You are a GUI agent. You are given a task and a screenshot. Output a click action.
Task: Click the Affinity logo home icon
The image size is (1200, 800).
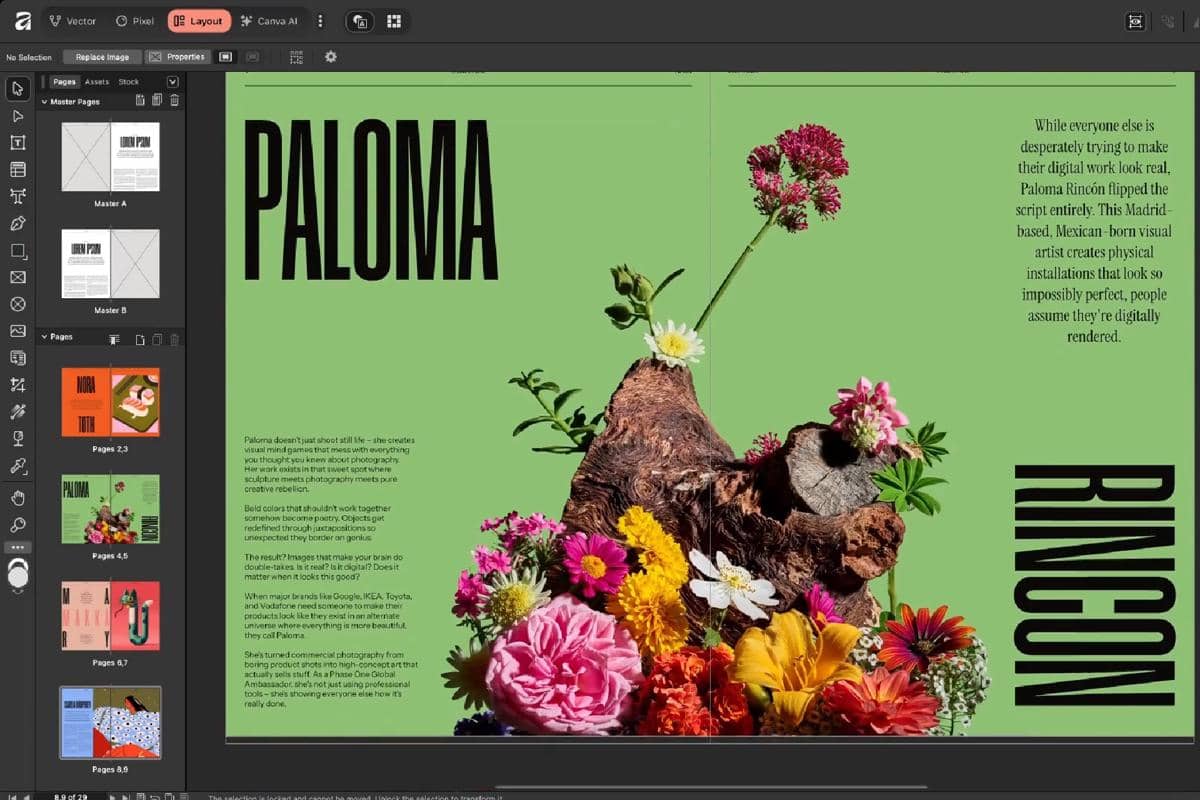point(22,20)
